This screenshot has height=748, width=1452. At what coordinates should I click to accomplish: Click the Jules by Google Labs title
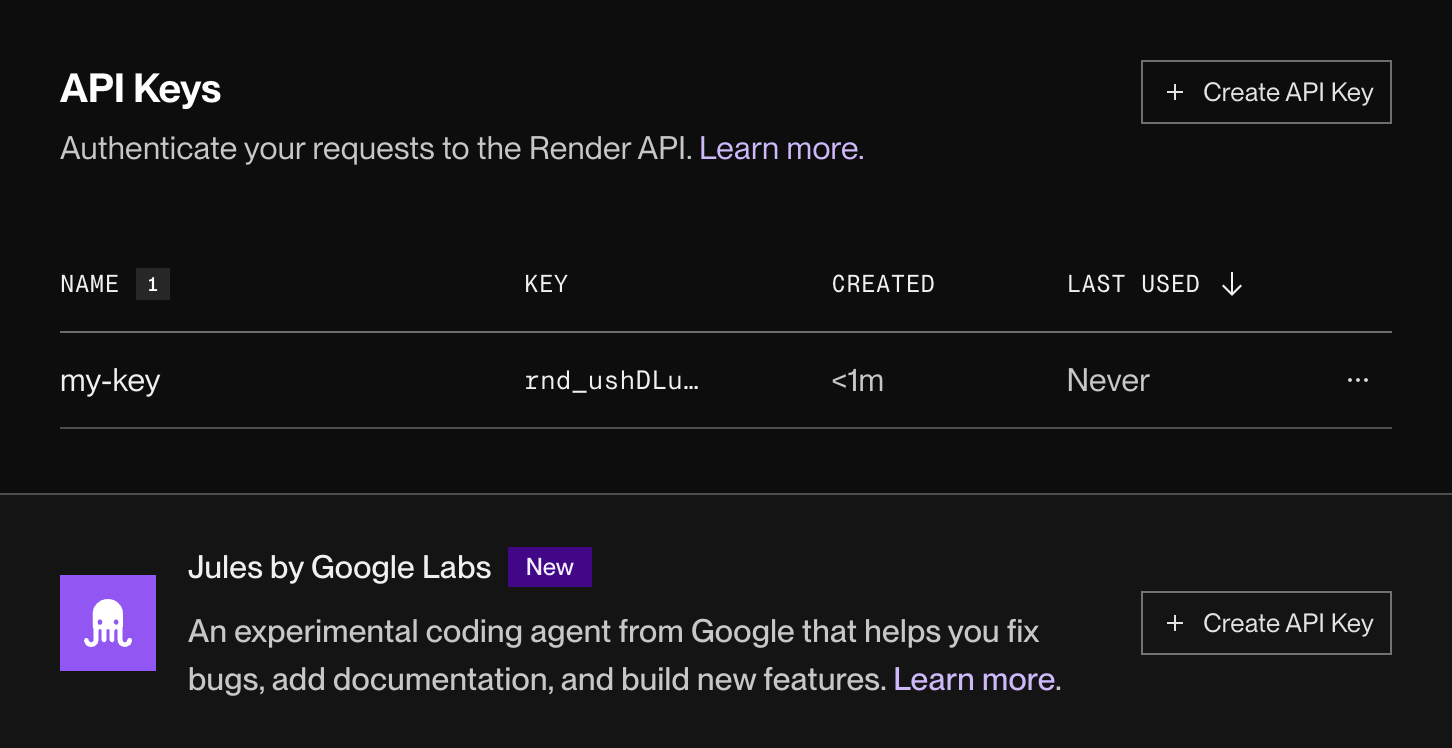click(339, 568)
